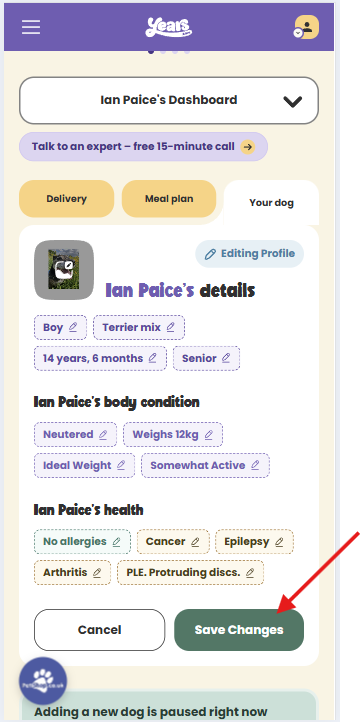Edit the 14 years, 6 months age tag
This screenshot has width=360, height=722.
(x=100, y=358)
